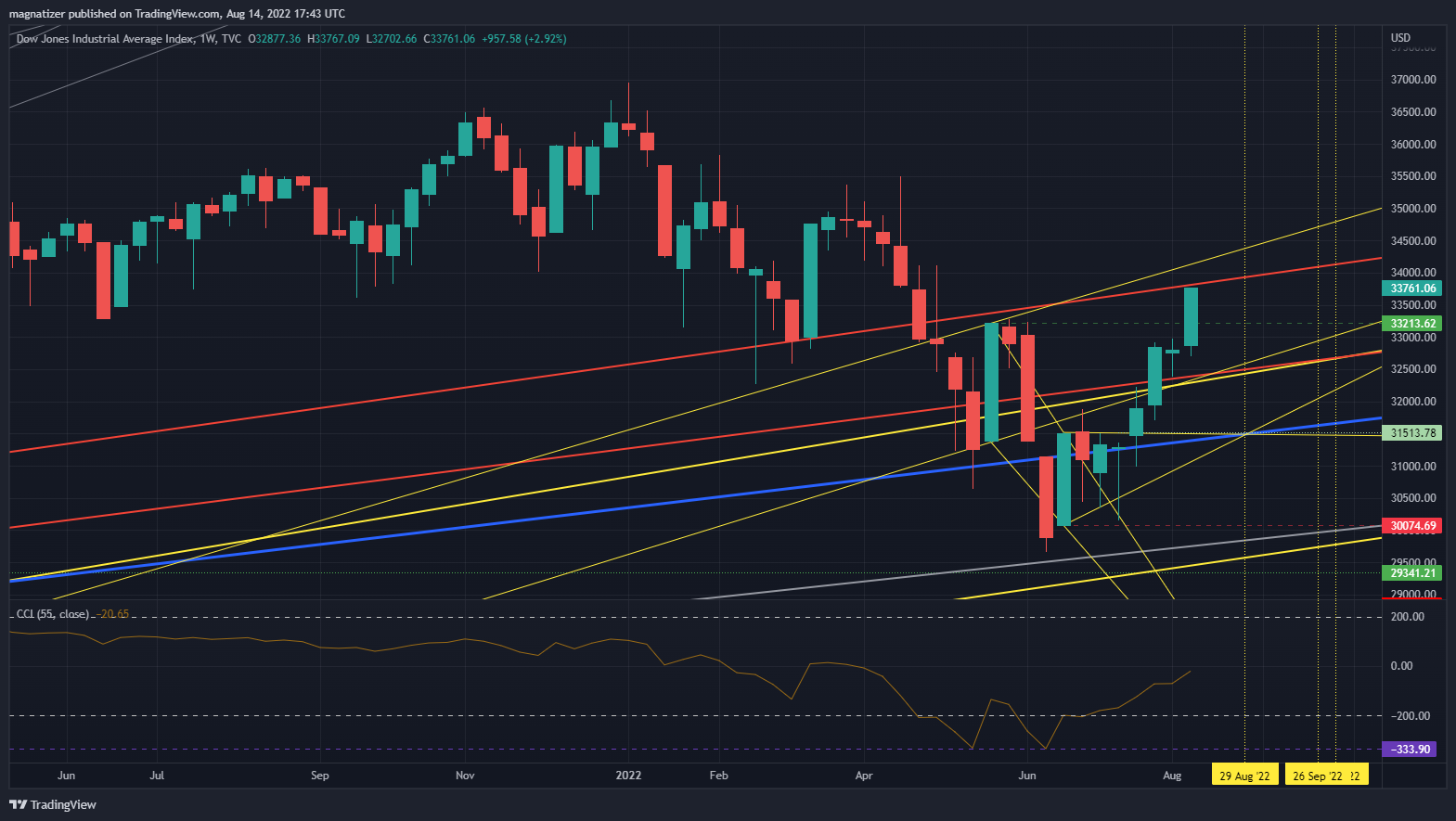Select the open value O32877.36
The width and height of the screenshot is (1456, 821).
275,39
